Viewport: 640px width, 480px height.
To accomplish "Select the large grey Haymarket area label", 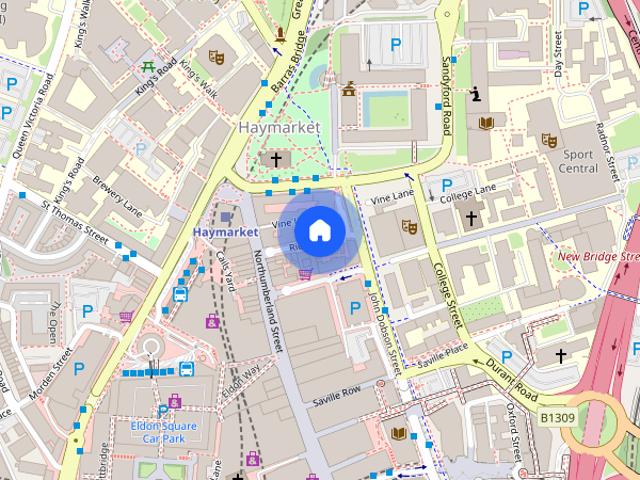I will pyautogui.click(x=279, y=128).
